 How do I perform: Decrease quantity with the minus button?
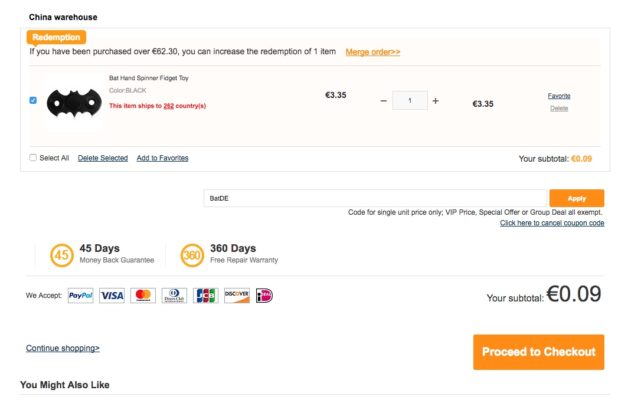click(x=383, y=101)
